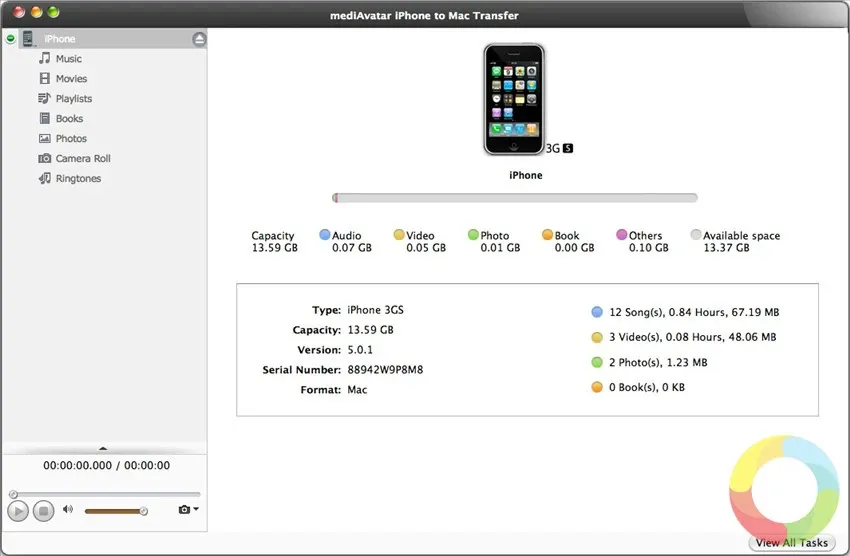
Task: Click the colorful task progress ring
Action: pyautogui.click(x=784, y=489)
